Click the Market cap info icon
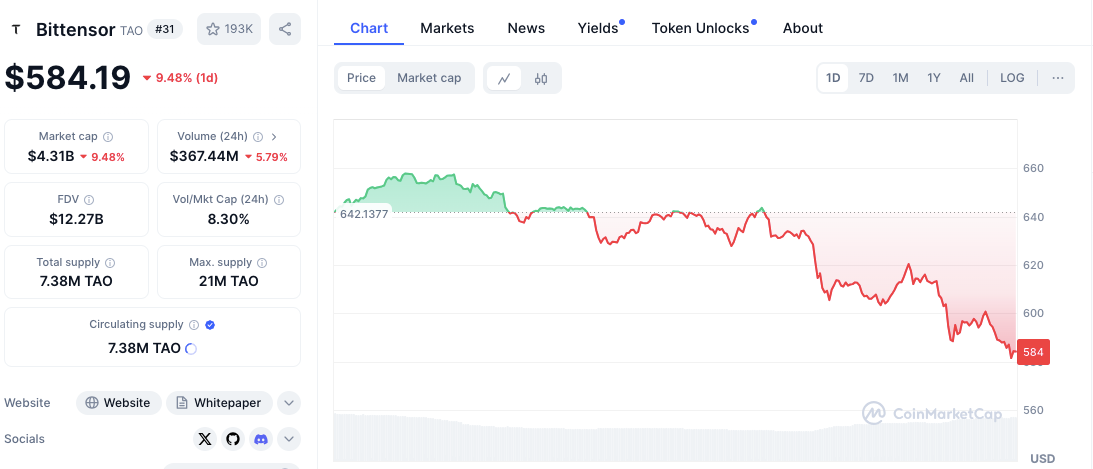Image resolution: width=1093 pixels, height=469 pixels. coord(108,137)
